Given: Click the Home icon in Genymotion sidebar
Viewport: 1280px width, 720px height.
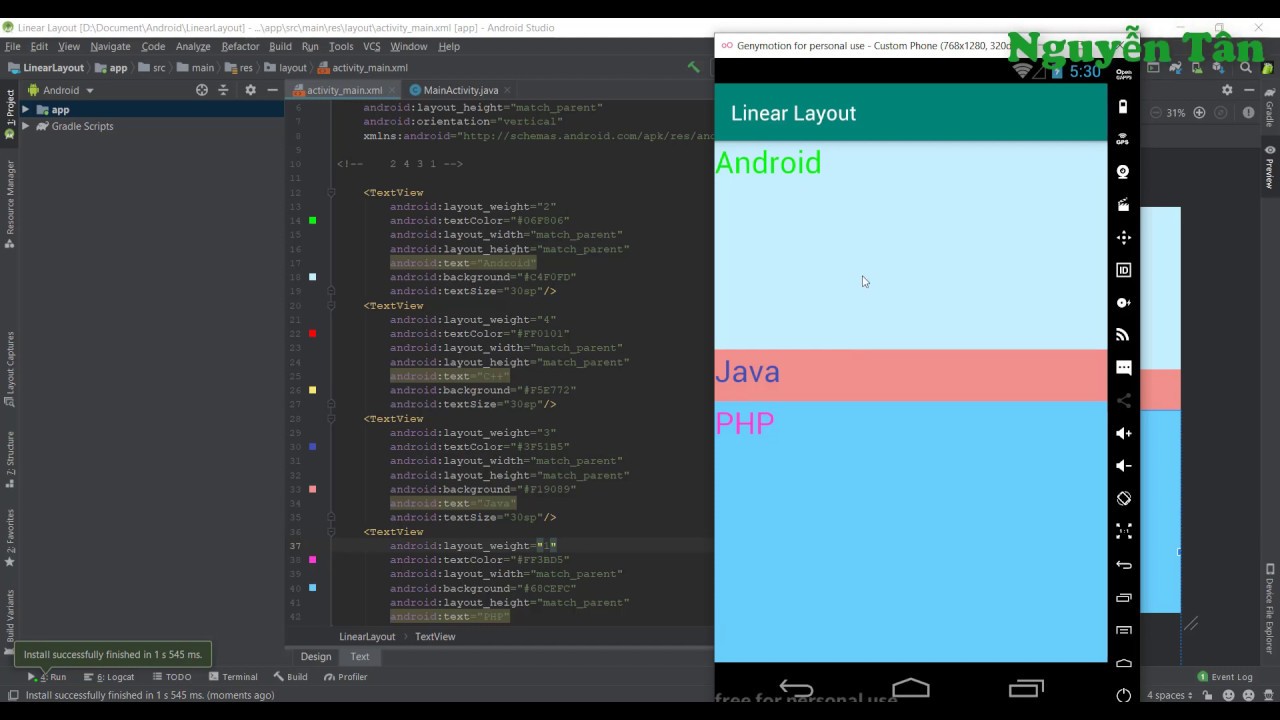Looking at the screenshot, I should (x=1123, y=662).
